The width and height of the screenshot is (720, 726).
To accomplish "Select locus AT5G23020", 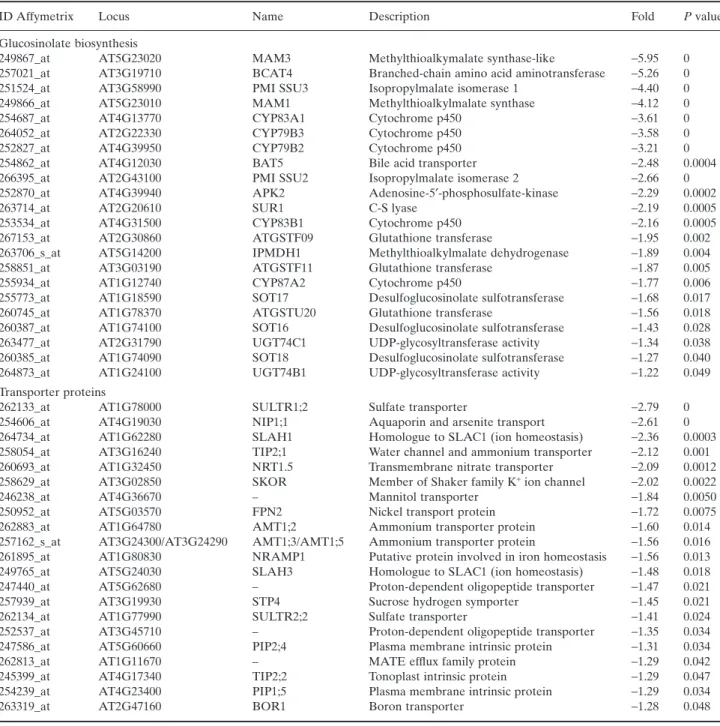I will point(130,58).
